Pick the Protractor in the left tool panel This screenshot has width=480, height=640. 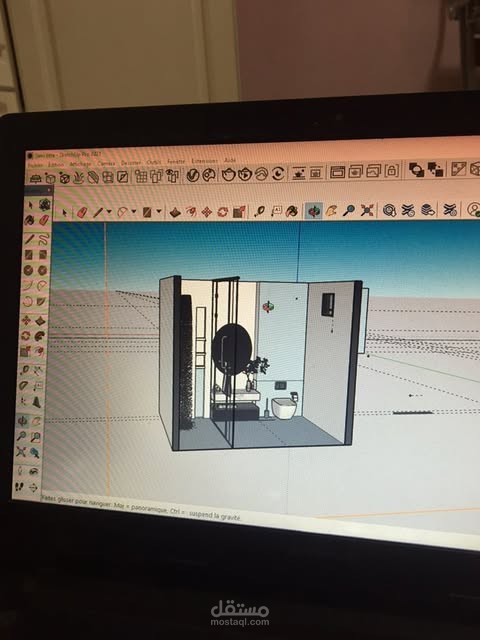pos(24,386)
